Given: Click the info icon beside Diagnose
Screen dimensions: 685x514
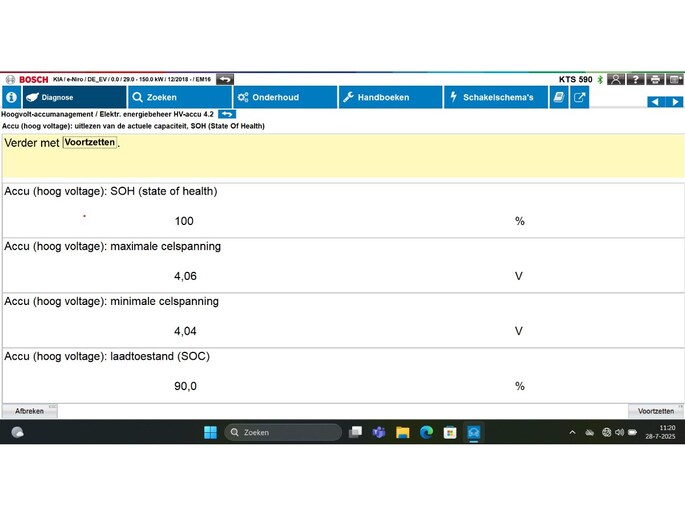Looking at the screenshot, I should [11, 97].
